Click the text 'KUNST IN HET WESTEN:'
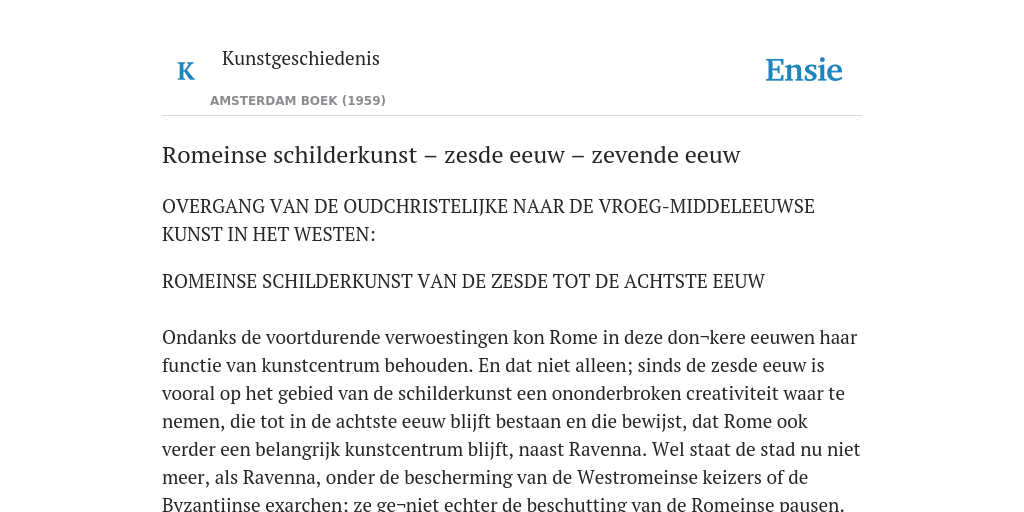 pyautogui.click(x=269, y=234)
